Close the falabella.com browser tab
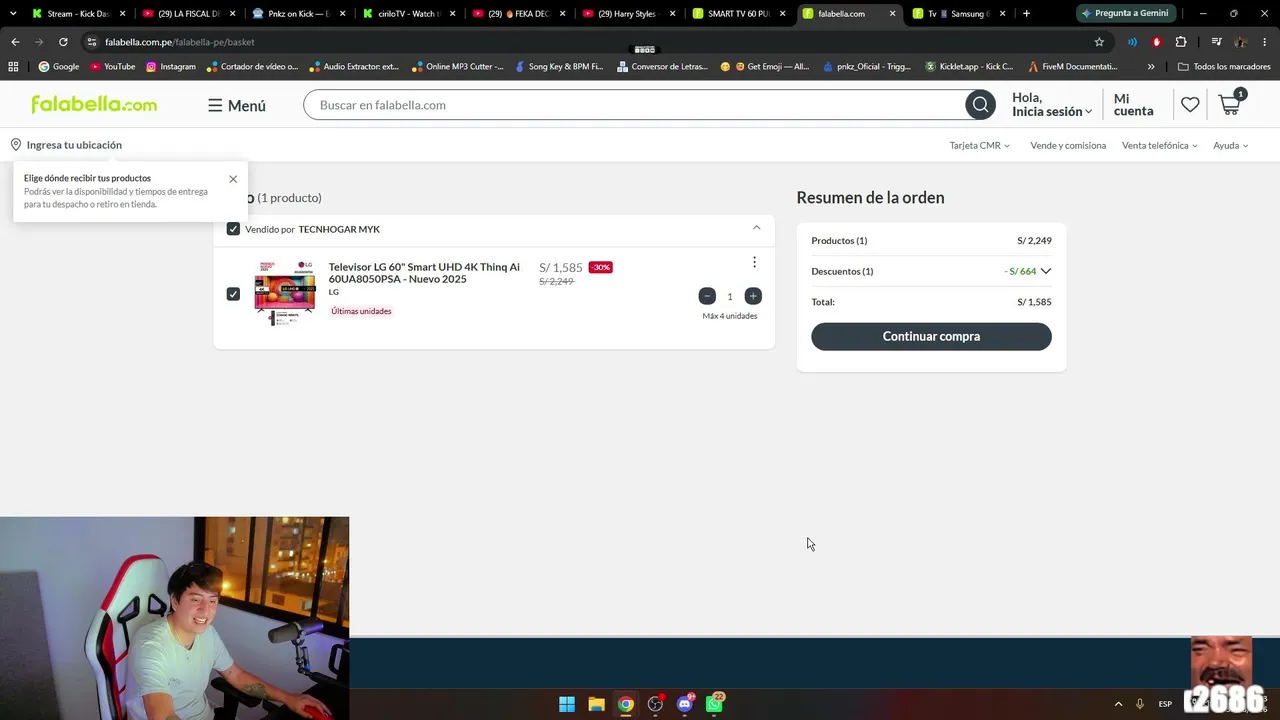This screenshot has height=720, width=1280. pos(892,14)
